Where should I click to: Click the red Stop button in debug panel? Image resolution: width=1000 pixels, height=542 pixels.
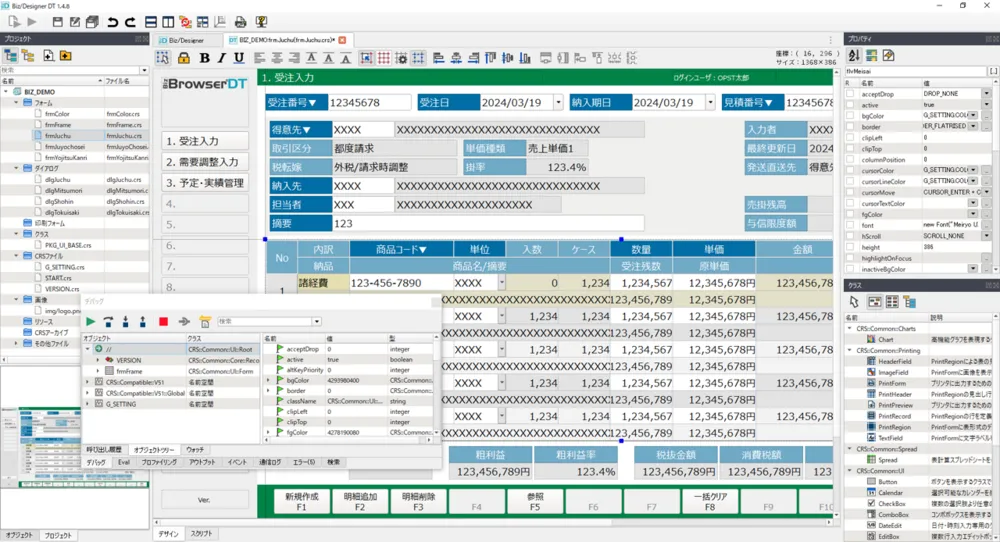163,322
